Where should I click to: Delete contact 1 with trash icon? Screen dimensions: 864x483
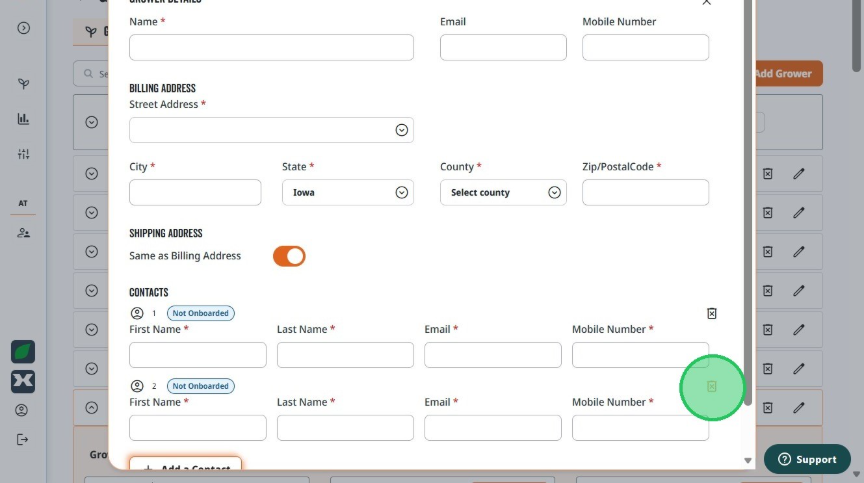point(711,313)
